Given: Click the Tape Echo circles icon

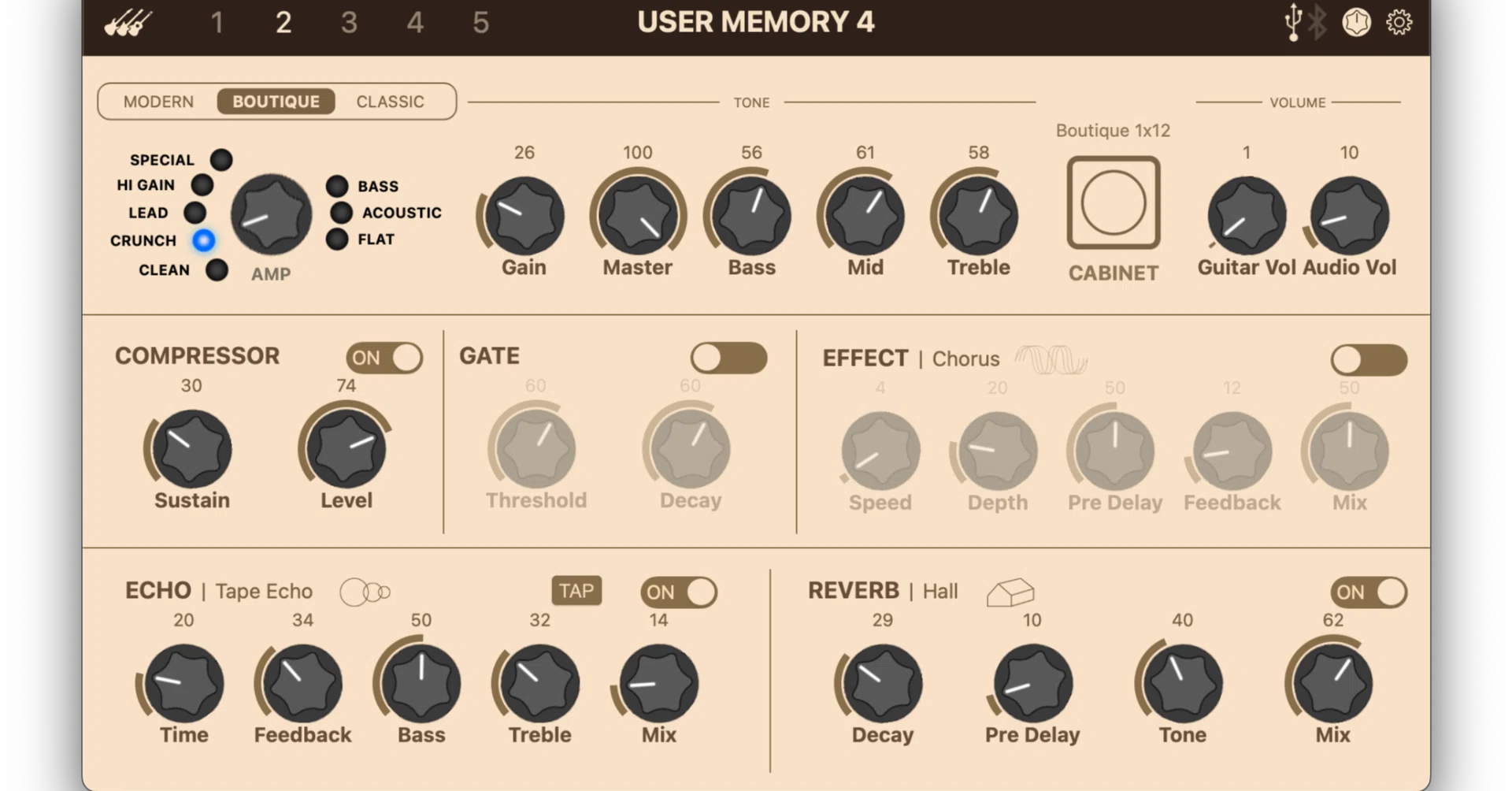Looking at the screenshot, I should [365, 592].
